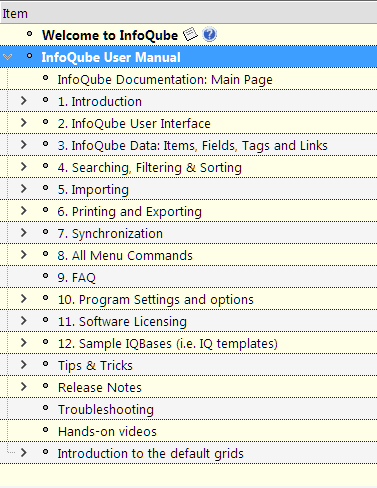This screenshot has width=377, height=488.
Task: Open InfoQube Documentation: Main Page
Action: 165,80
